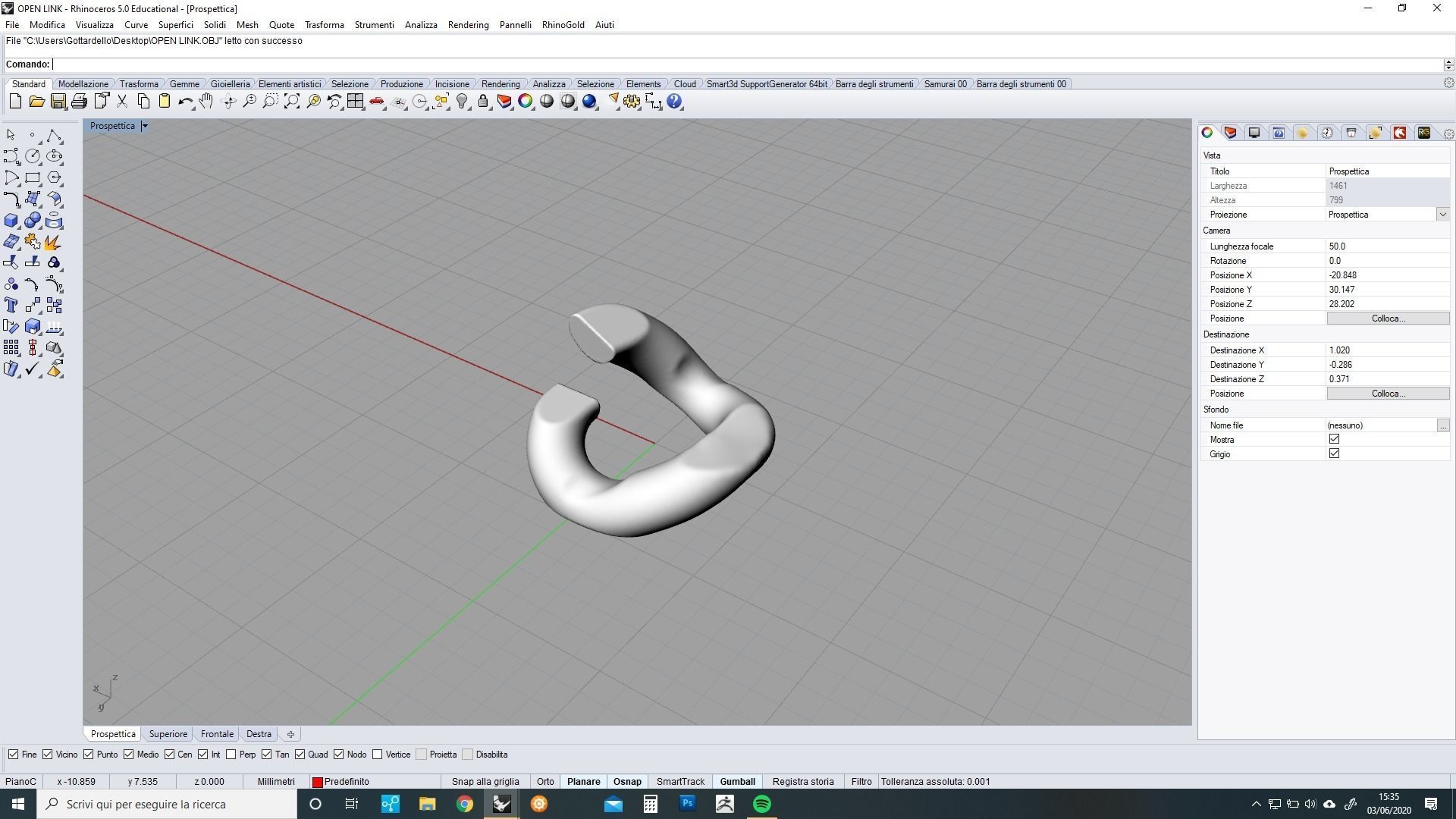Click the Boolean union spheres icon
The width and height of the screenshot is (1456, 819).
[33, 221]
